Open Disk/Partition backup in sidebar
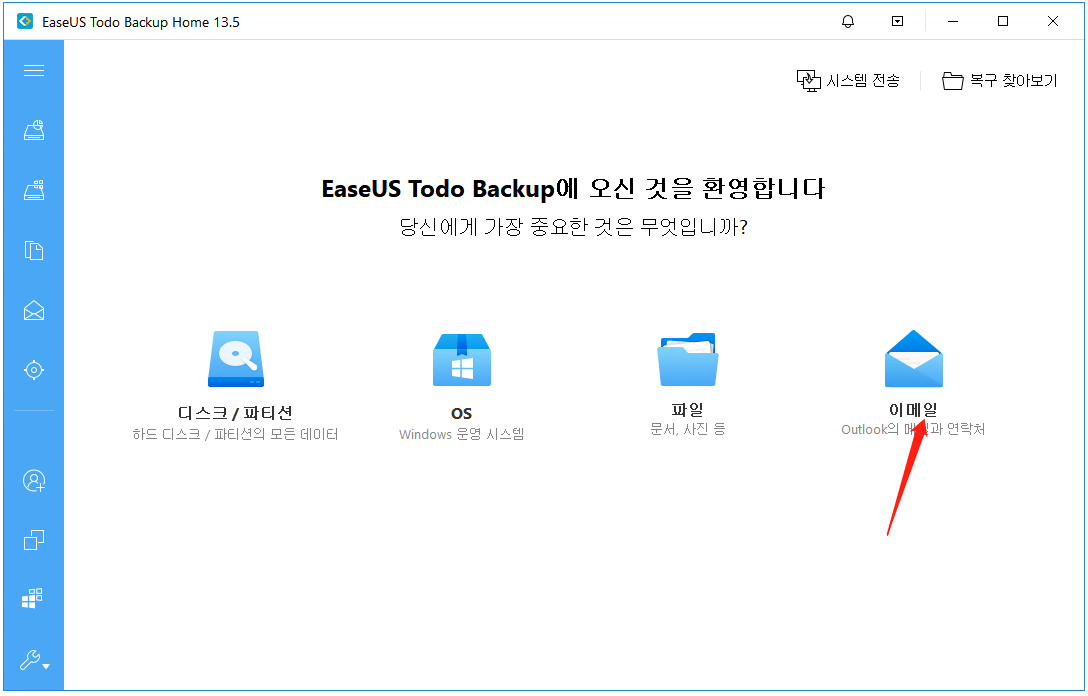The height and width of the screenshot is (696, 1088). [33, 130]
